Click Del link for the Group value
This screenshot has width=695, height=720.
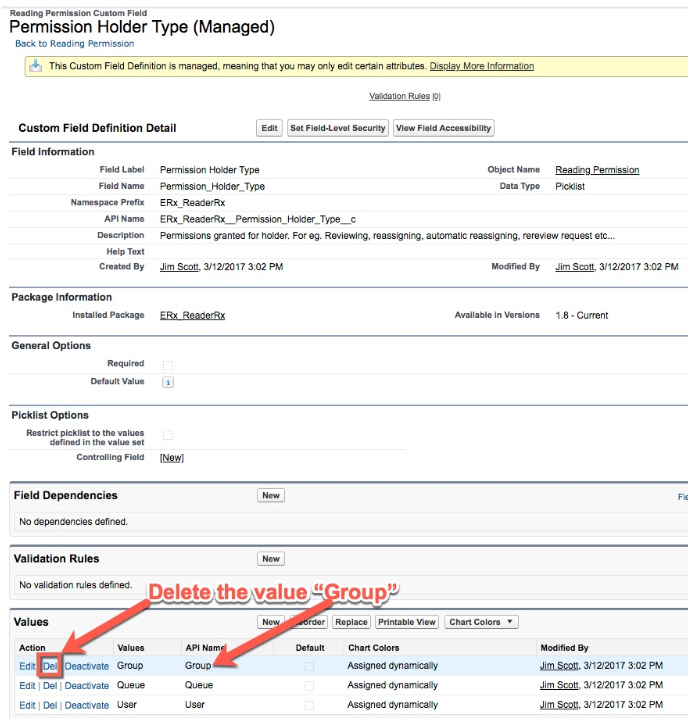coord(50,666)
